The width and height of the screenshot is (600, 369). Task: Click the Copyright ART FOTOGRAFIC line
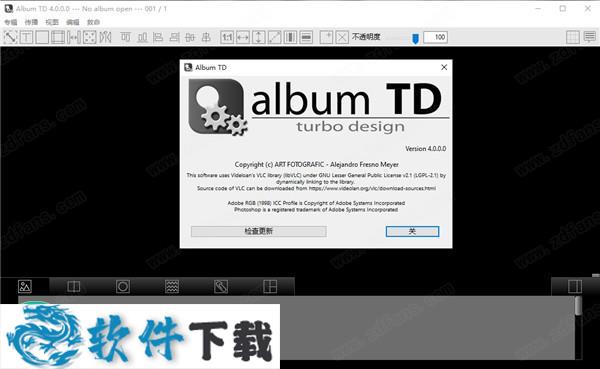click(316, 164)
